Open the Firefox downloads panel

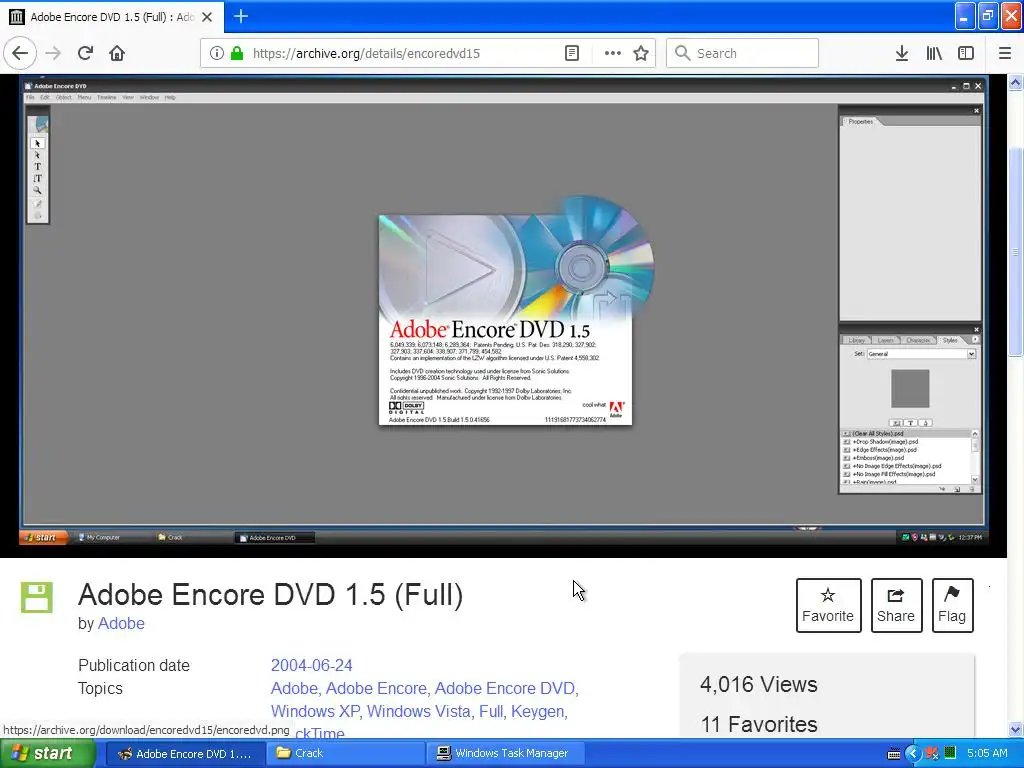pyautogui.click(x=902, y=54)
